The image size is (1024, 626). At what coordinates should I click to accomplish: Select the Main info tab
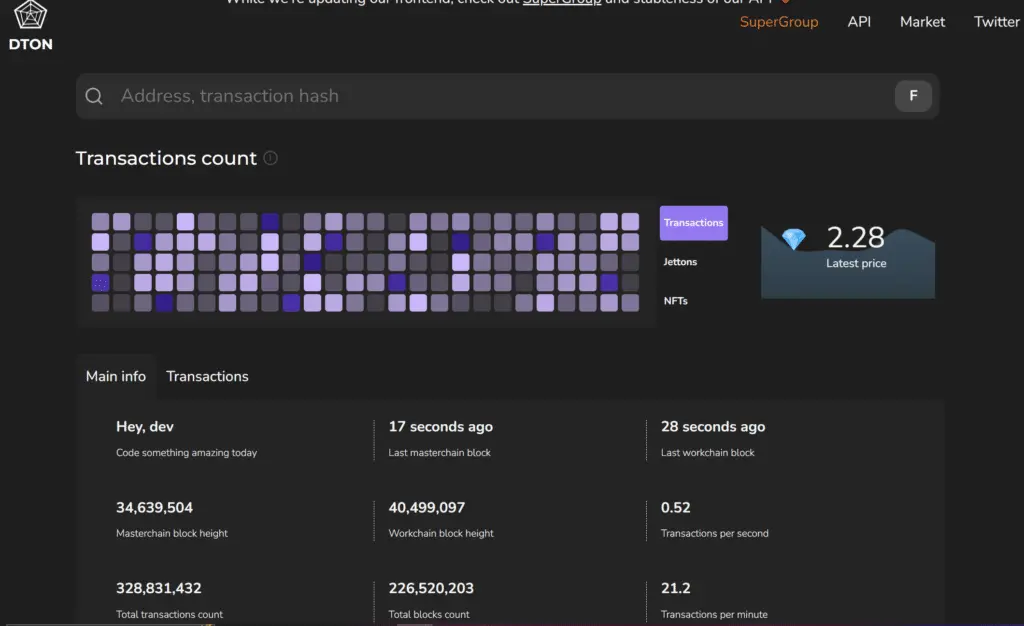(x=116, y=377)
